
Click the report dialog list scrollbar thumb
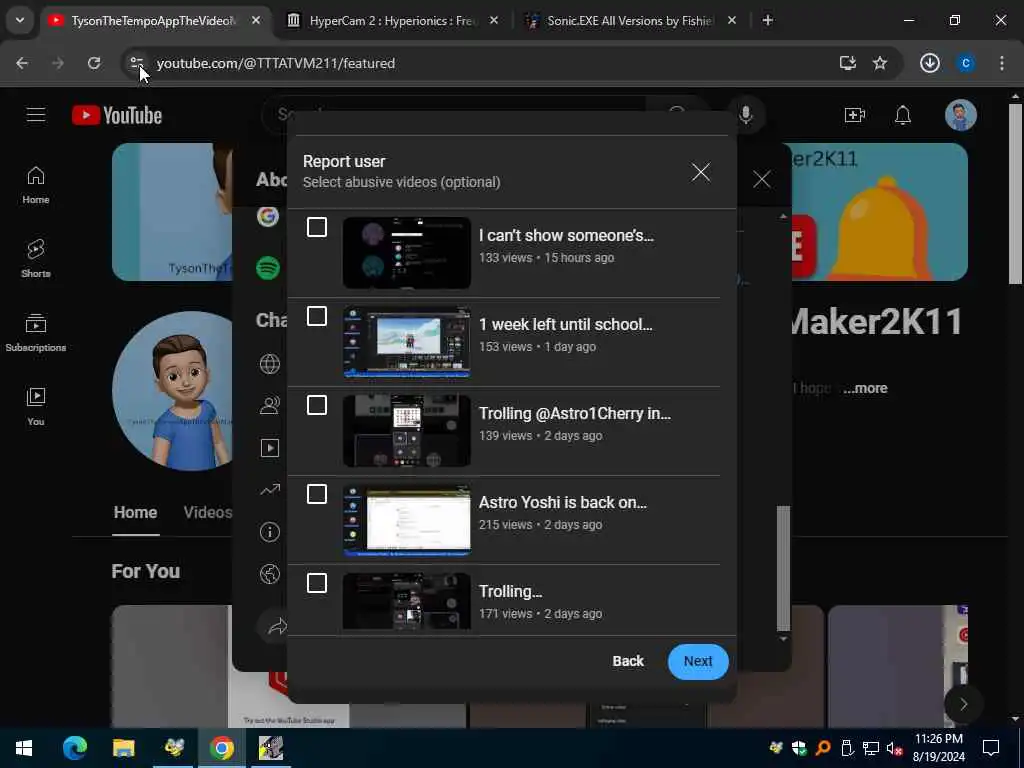click(783, 568)
